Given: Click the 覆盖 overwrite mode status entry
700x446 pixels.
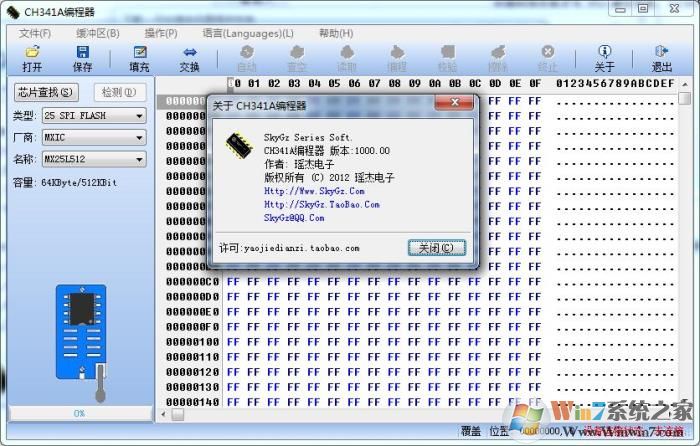Looking at the screenshot, I should coord(471,431).
